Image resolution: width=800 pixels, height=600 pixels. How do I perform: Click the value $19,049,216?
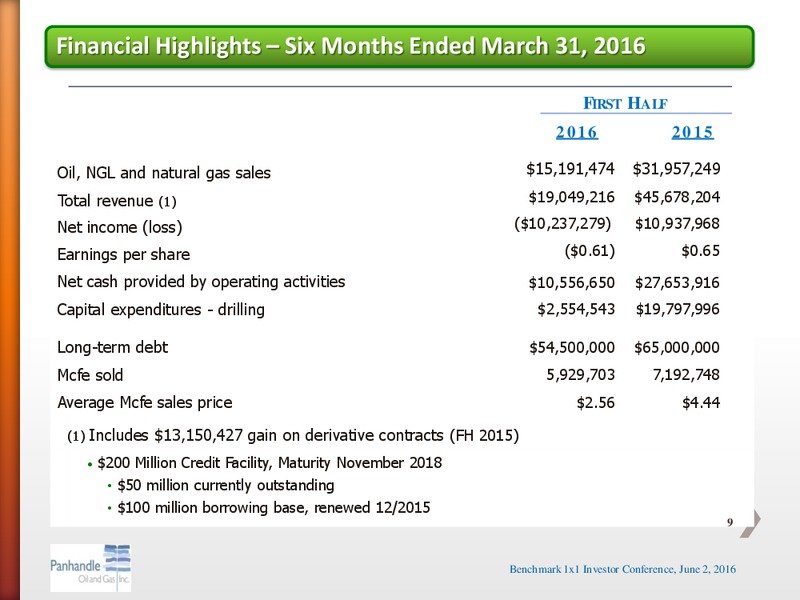pos(571,197)
